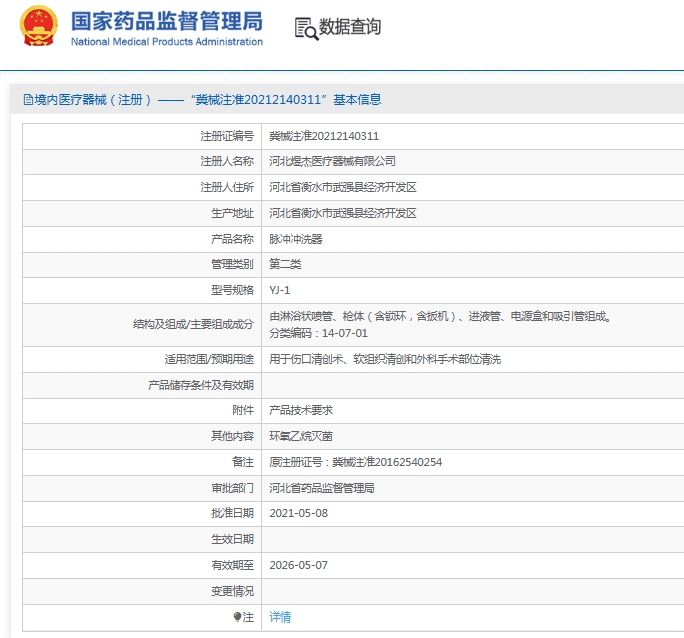
Task: Click the 生产地址 address value
Action: pyautogui.click(x=343, y=213)
